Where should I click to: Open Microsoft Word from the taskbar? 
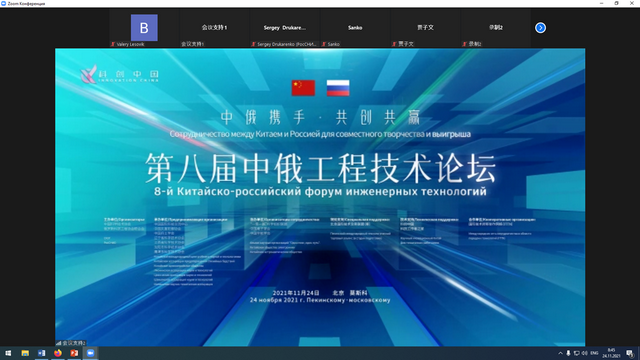41,353
